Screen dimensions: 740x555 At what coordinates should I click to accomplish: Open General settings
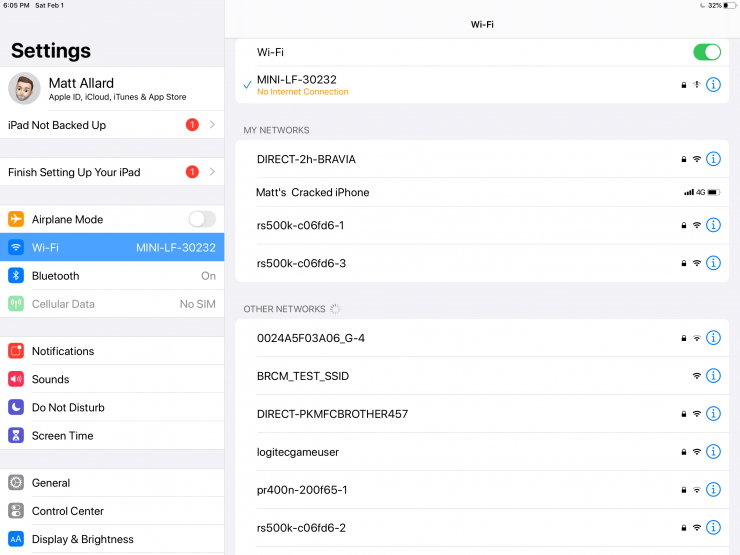tap(51, 483)
